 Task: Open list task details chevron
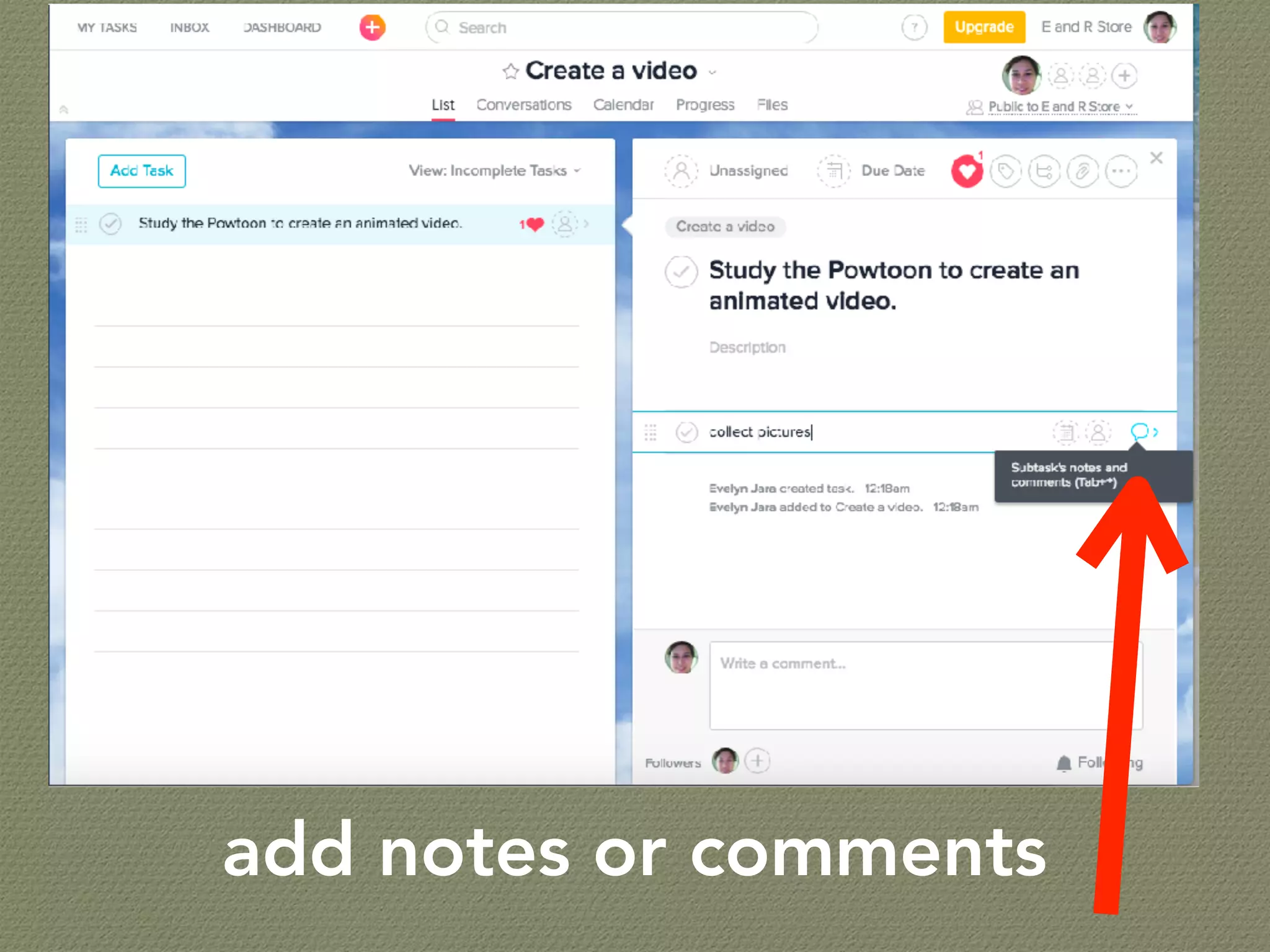(x=586, y=224)
